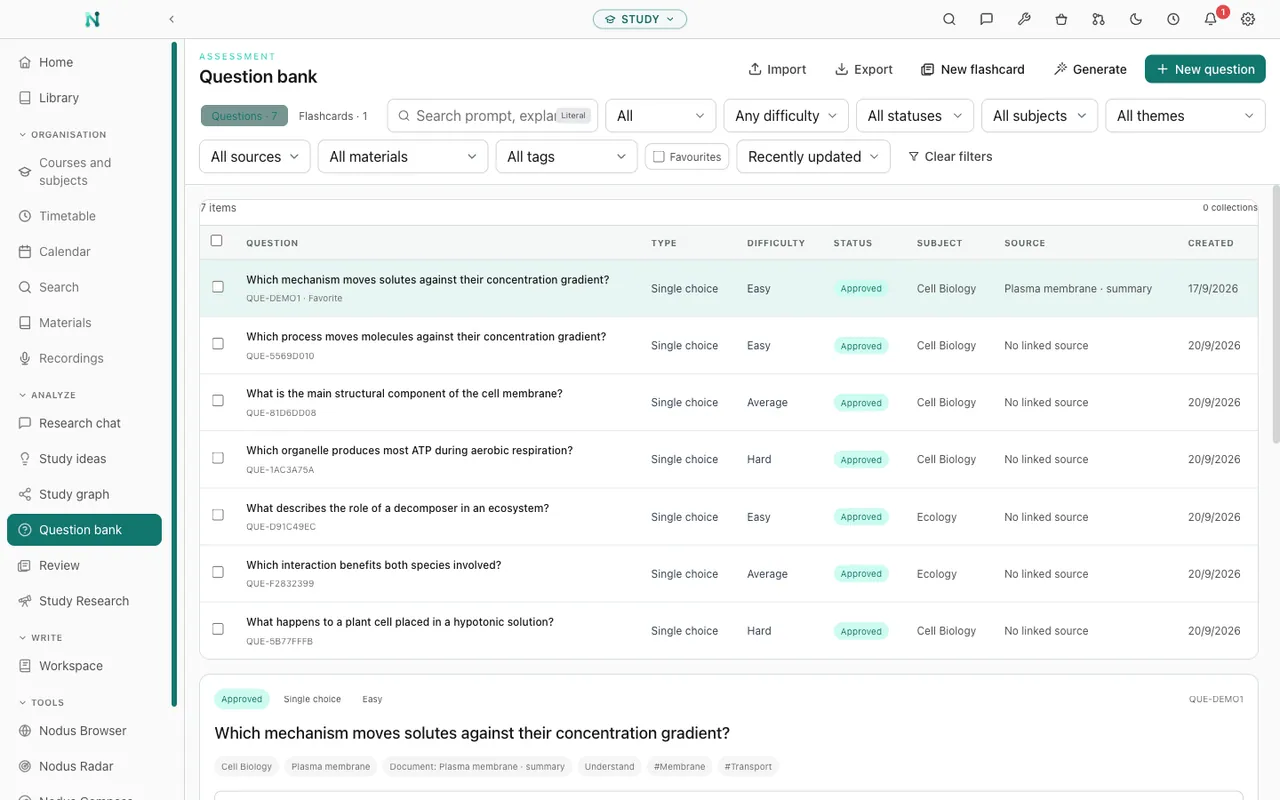Open Review in the sidebar
The image size is (1280, 800).
click(84, 565)
